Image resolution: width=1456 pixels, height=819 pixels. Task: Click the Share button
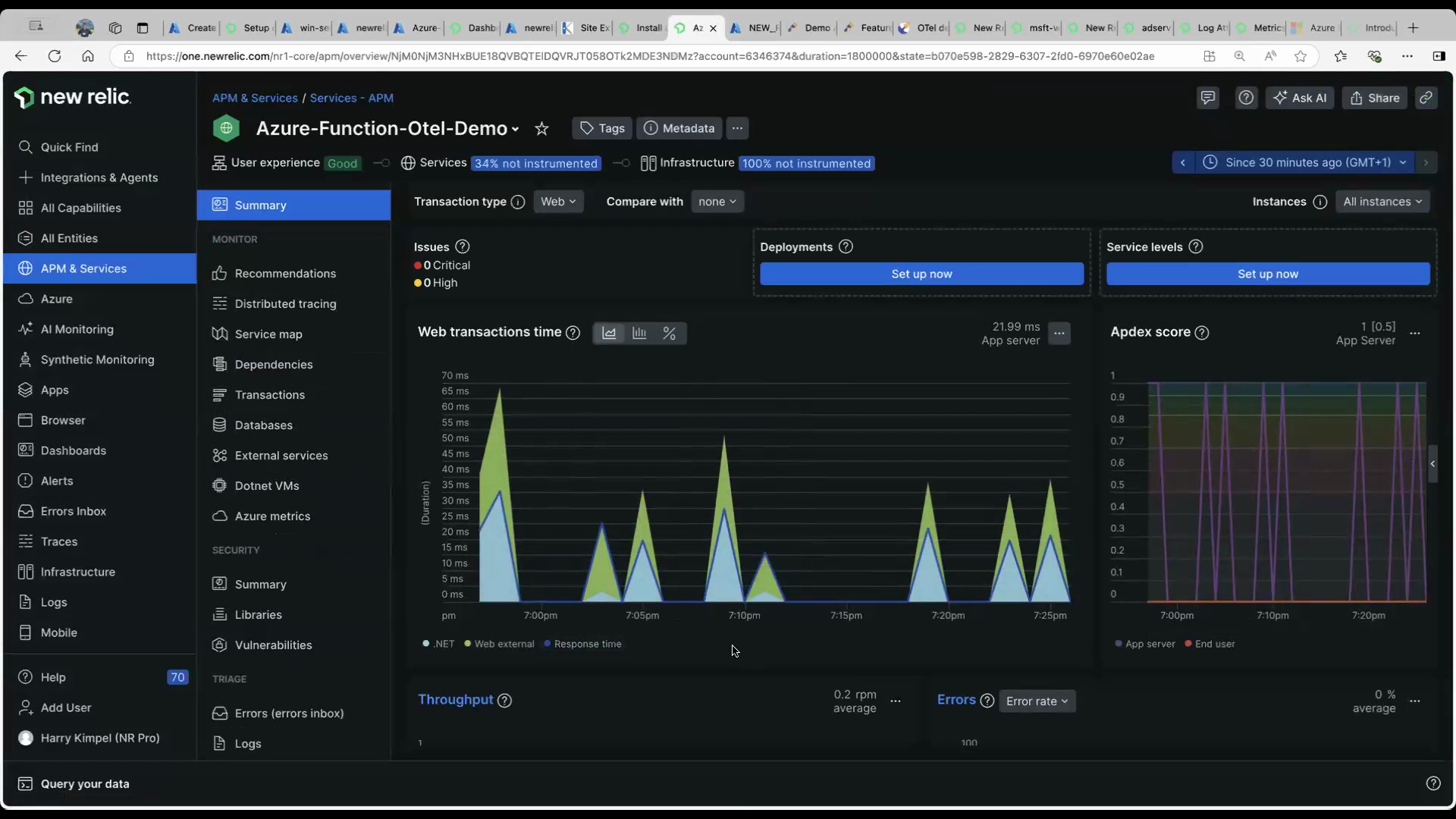tap(1375, 98)
